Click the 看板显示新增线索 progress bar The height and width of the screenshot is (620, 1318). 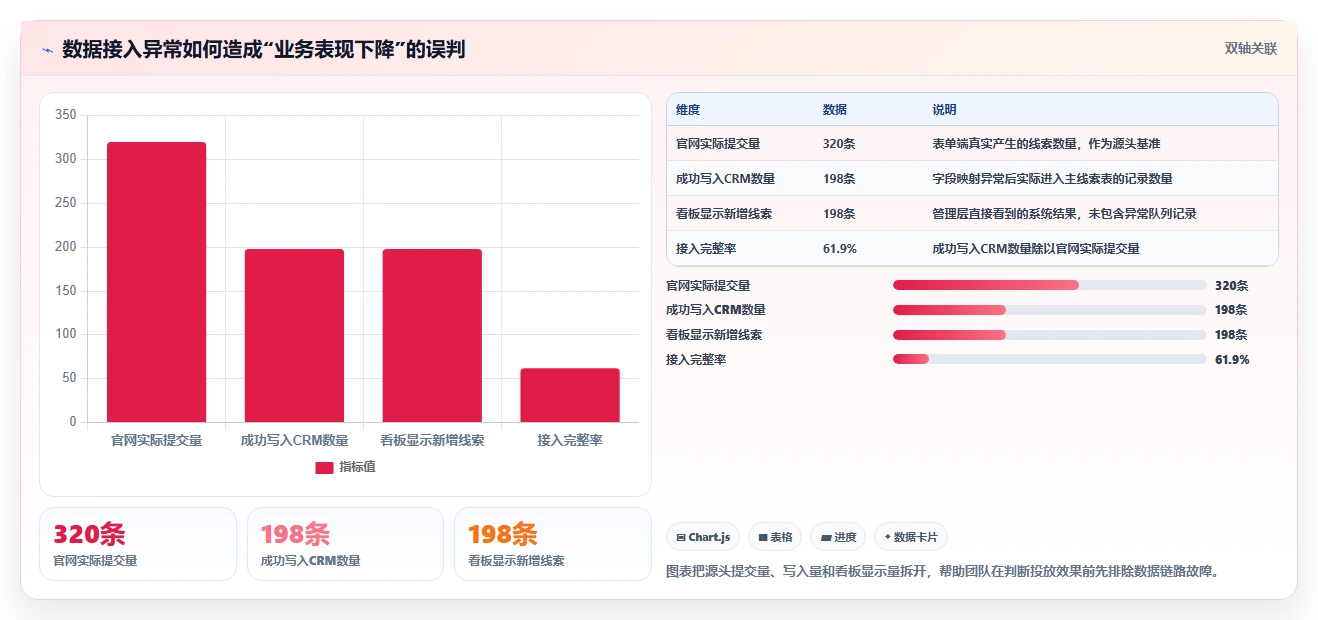1050,335
